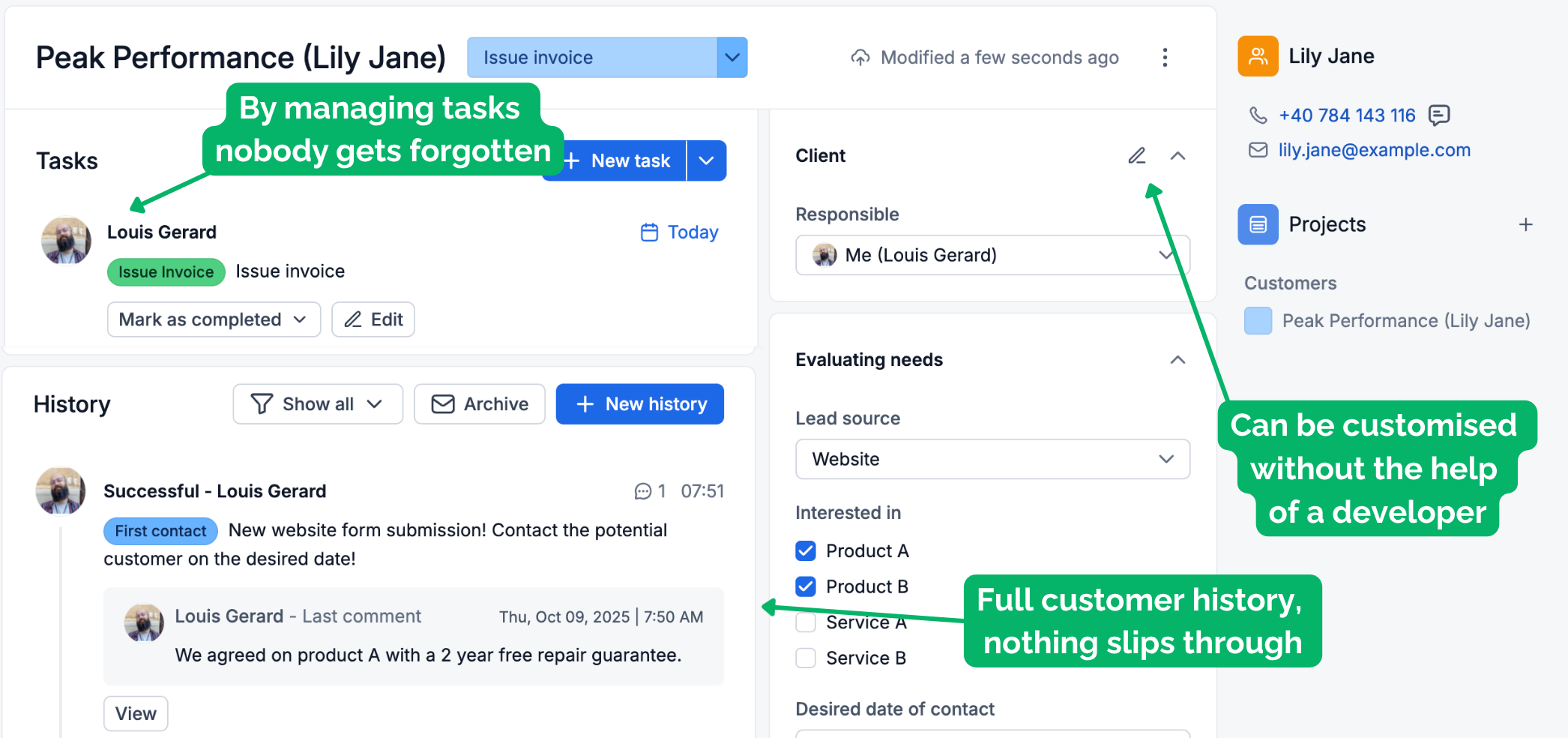
Task: Click the blue Projects icon
Action: (1258, 224)
